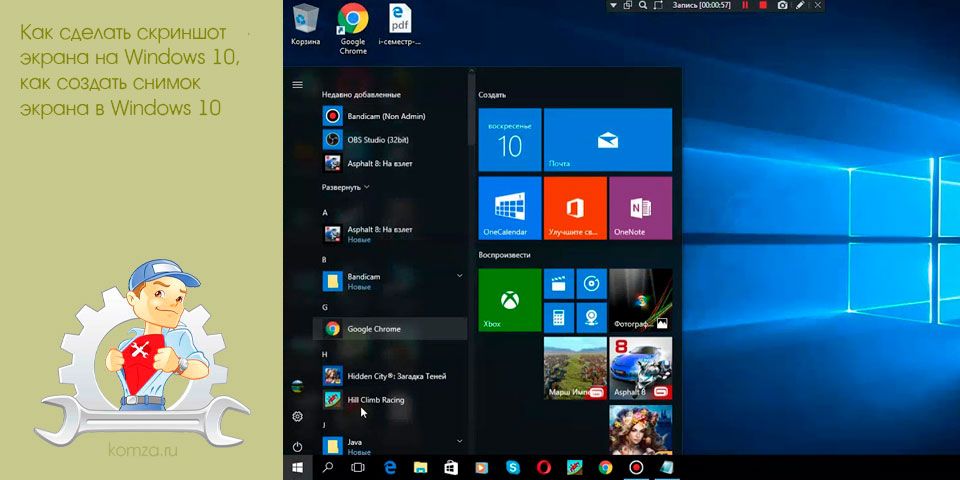Stop the recording with the red square

763,5
